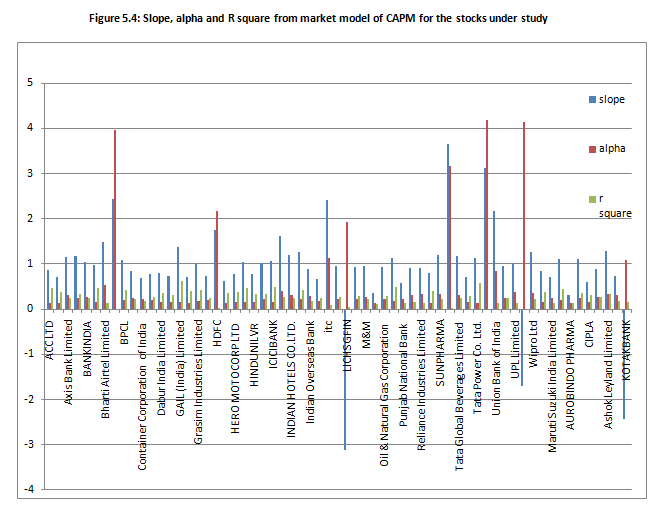Select the 'alpha' legend label
The image size is (652, 505).
[x=612, y=149]
